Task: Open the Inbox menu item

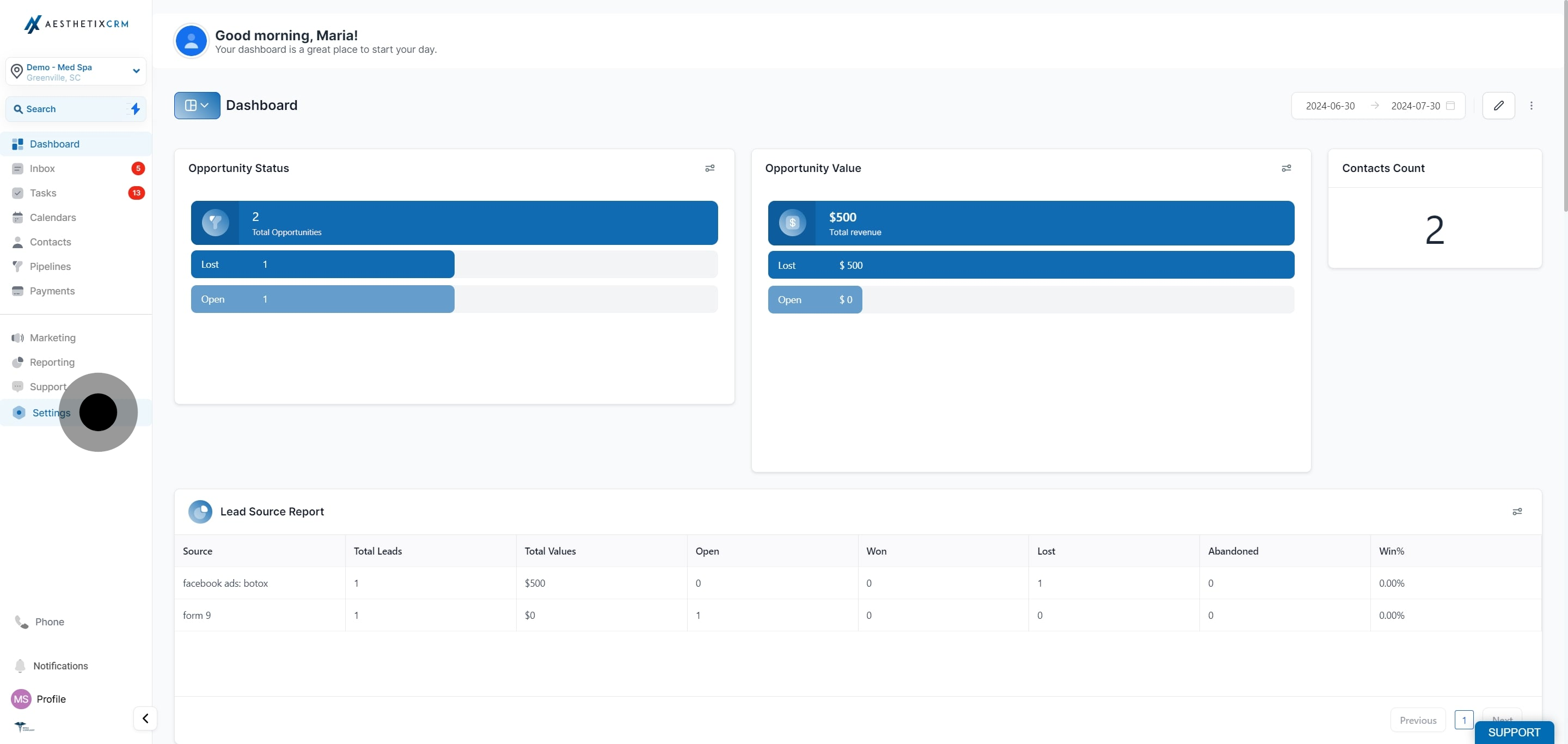Action: pyautogui.click(x=42, y=169)
